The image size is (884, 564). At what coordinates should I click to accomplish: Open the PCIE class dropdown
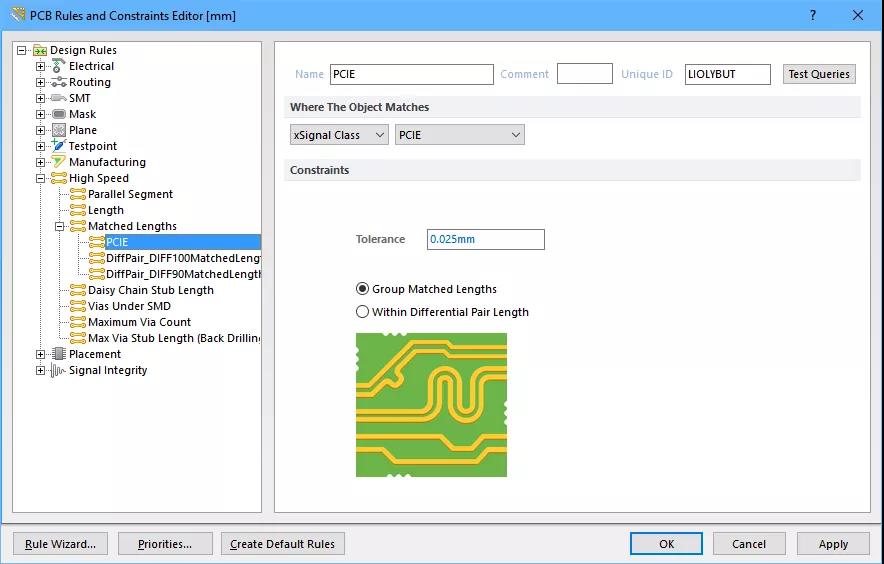click(x=459, y=135)
